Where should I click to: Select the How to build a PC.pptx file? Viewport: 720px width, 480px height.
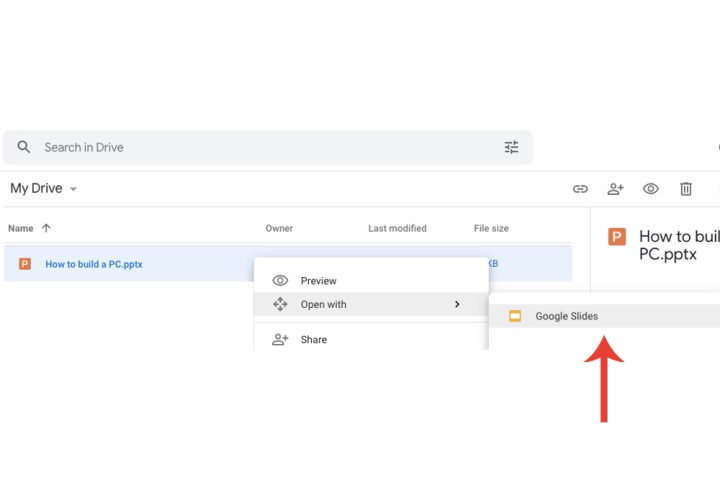pyautogui.click(x=95, y=264)
